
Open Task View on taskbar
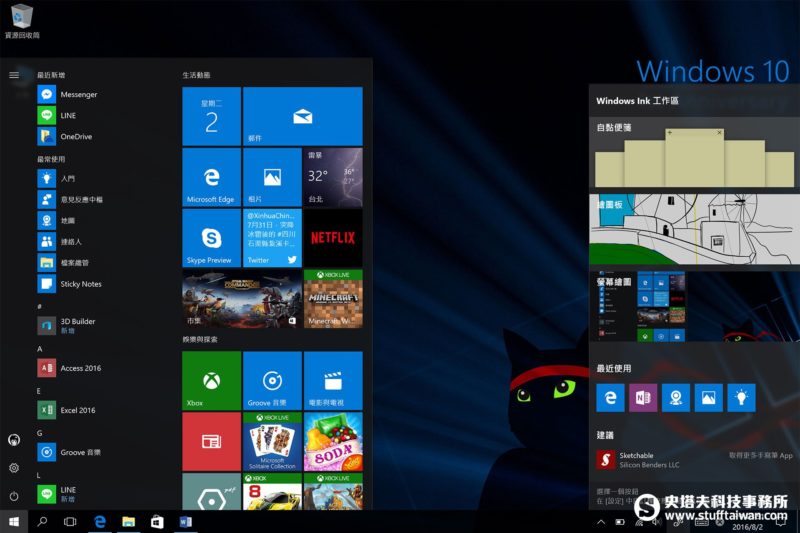(70, 521)
